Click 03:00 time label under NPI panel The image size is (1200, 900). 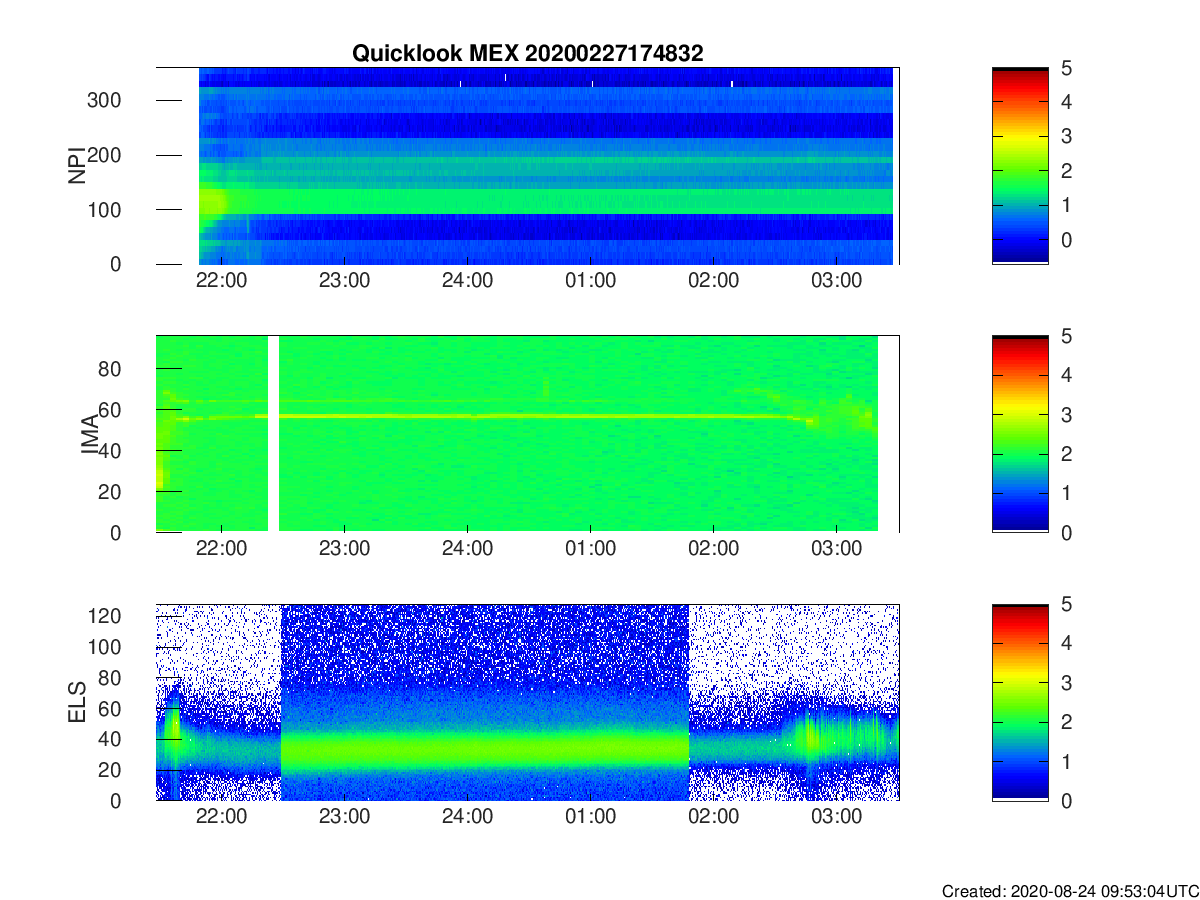point(837,280)
